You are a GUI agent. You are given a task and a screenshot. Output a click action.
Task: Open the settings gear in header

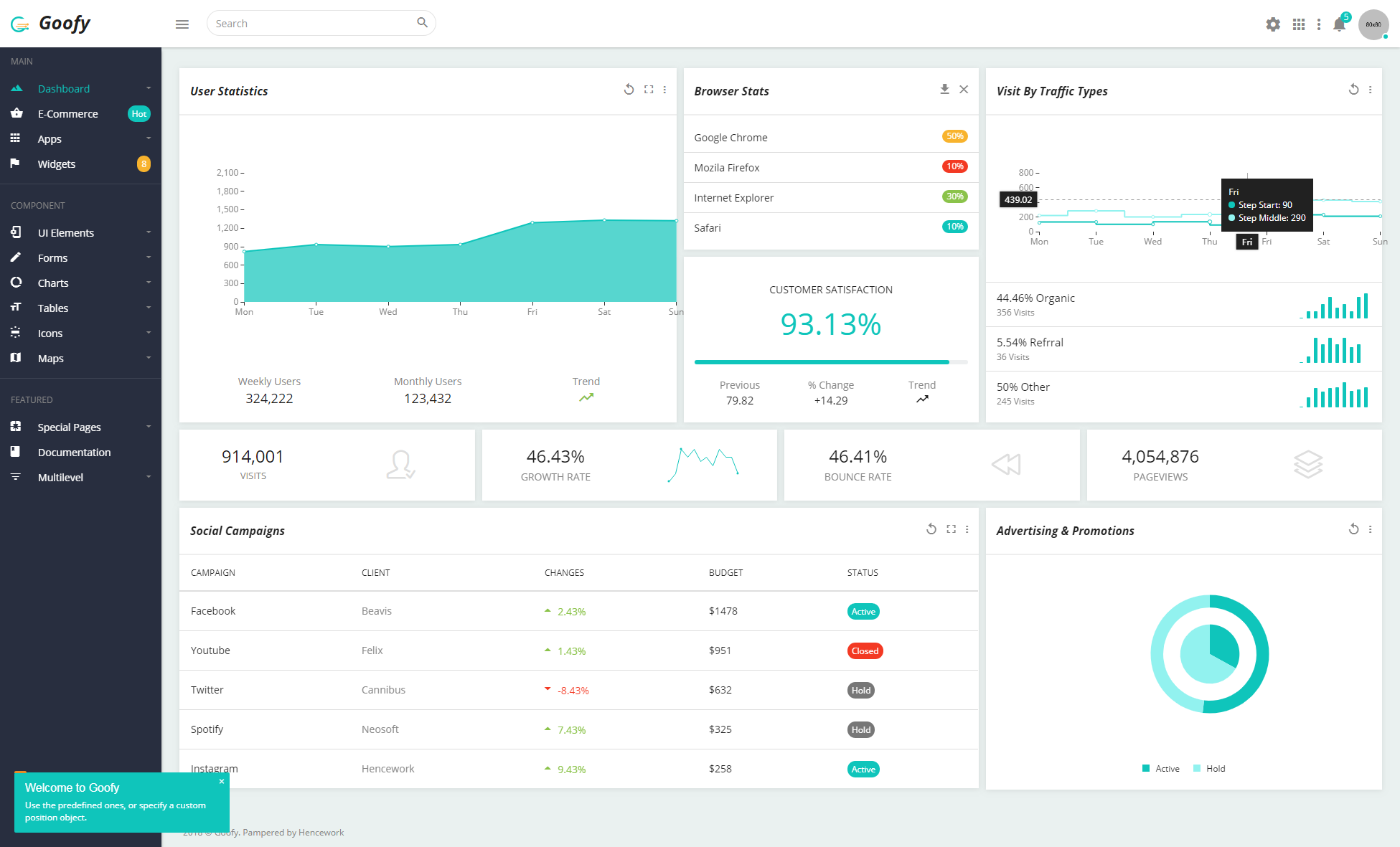coord(1273,24)
